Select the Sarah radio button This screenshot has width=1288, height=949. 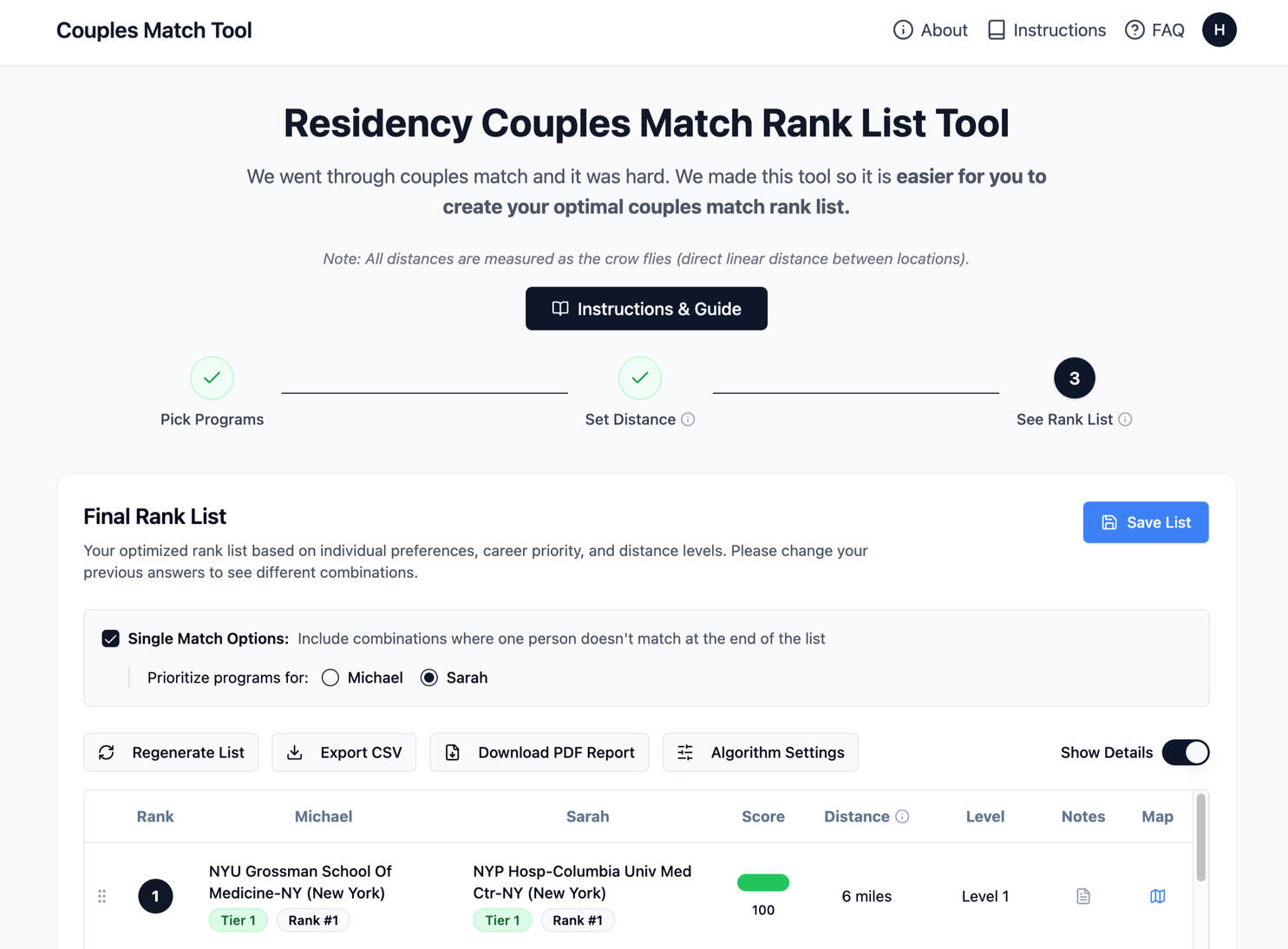click(x=429, y=677)
